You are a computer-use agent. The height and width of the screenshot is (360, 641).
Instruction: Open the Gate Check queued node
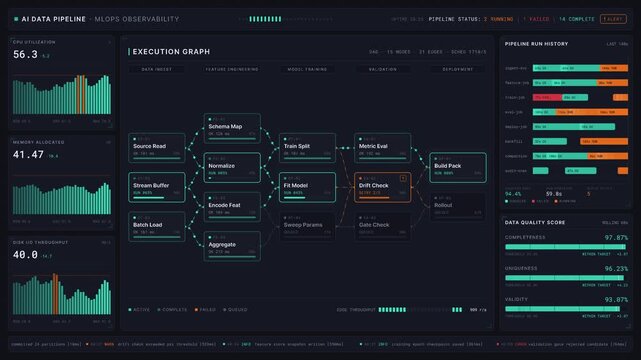click(382, 226)
